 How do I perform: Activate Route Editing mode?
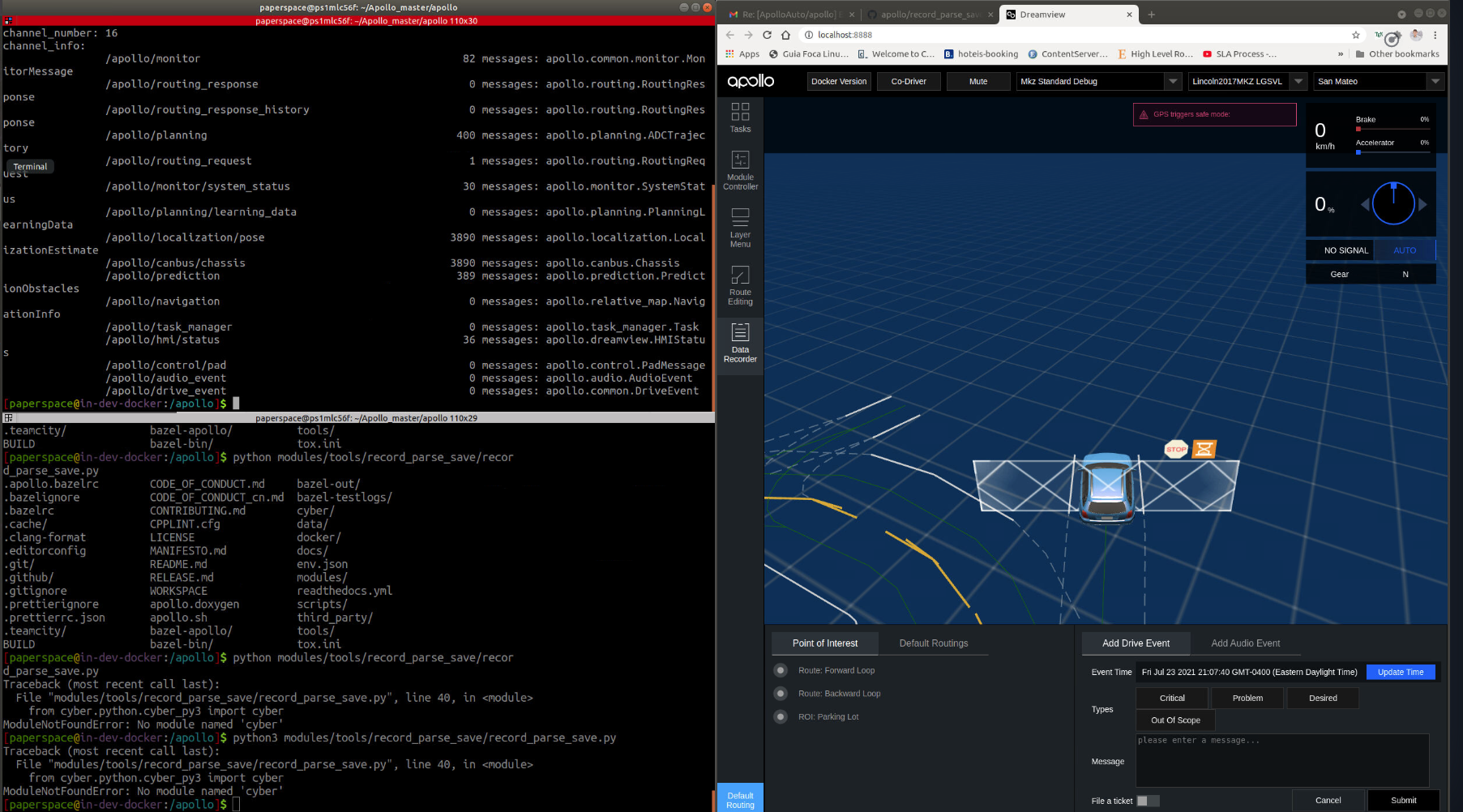[740, 285]
